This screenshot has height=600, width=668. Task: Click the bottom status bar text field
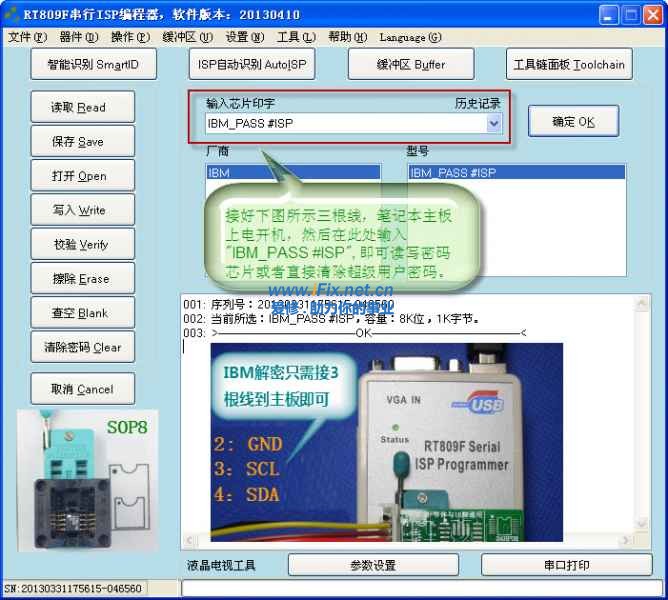[x=422, y=588]
